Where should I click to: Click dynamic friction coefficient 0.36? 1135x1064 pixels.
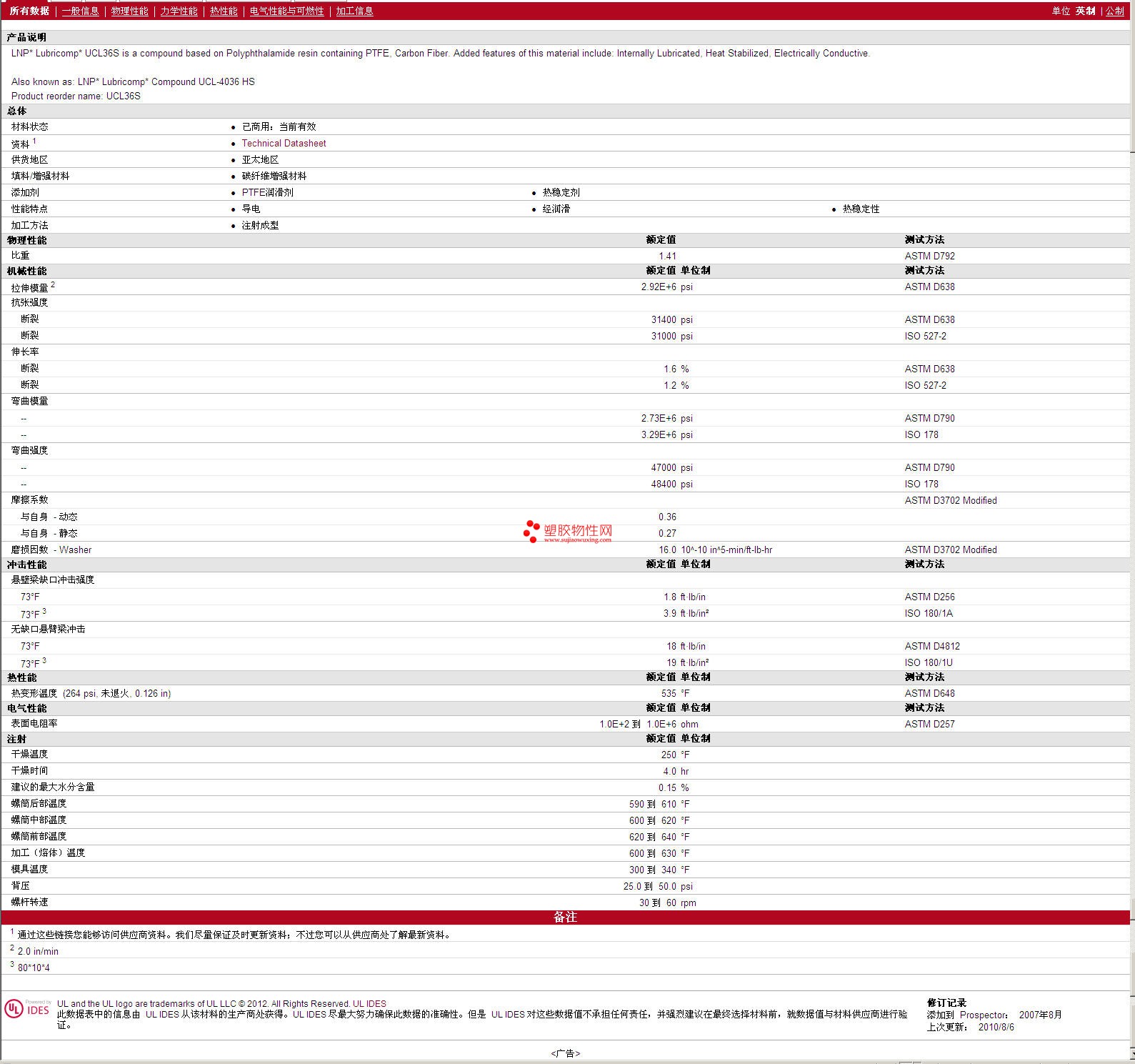click(667, 517)
